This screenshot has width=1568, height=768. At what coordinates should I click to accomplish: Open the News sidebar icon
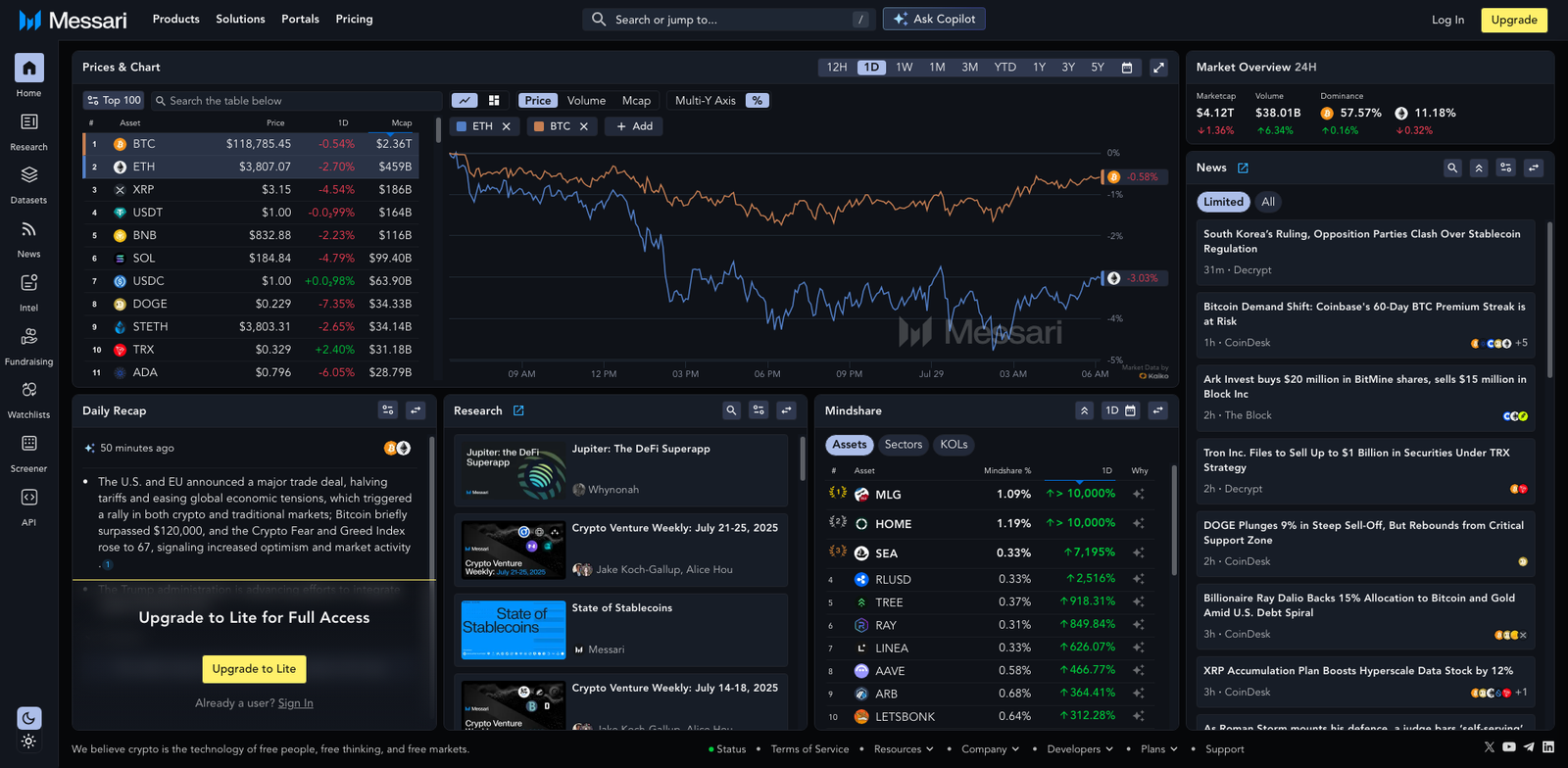[x=28, y=229]
